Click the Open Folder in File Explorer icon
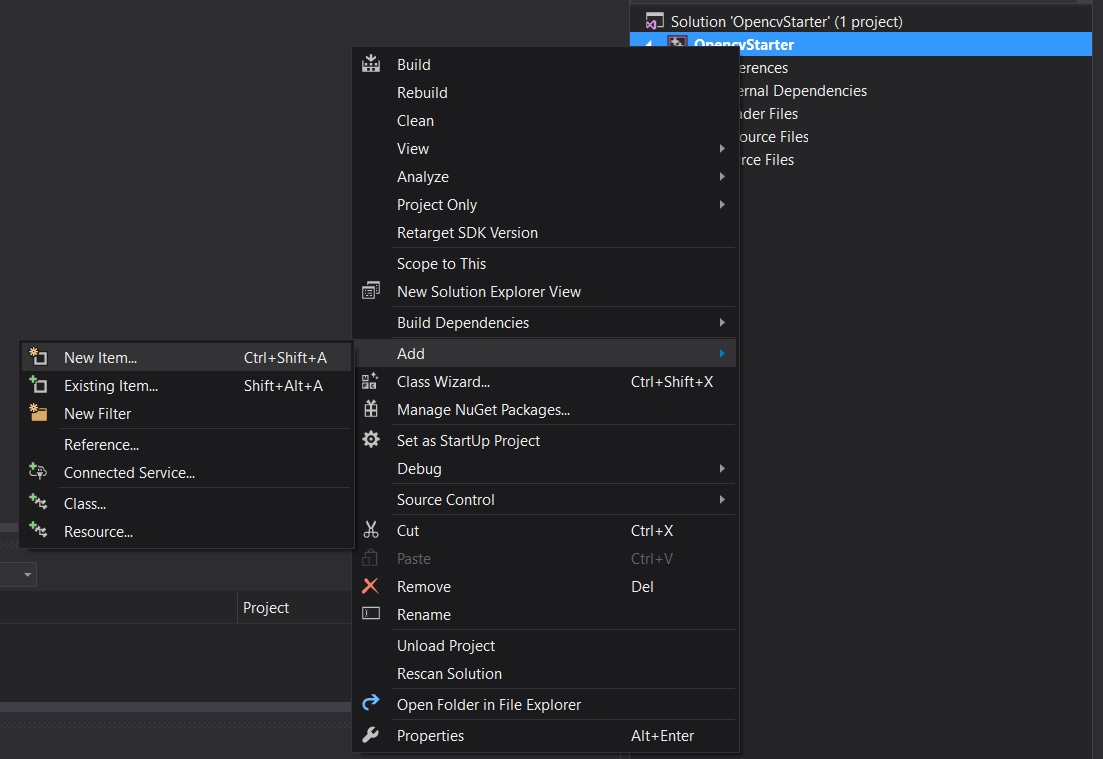 point(371,703)
